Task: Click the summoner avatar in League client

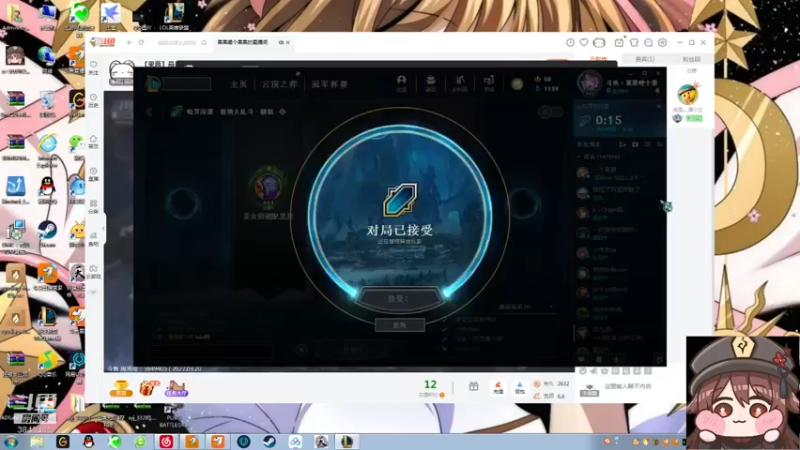Action: point(590,83)
